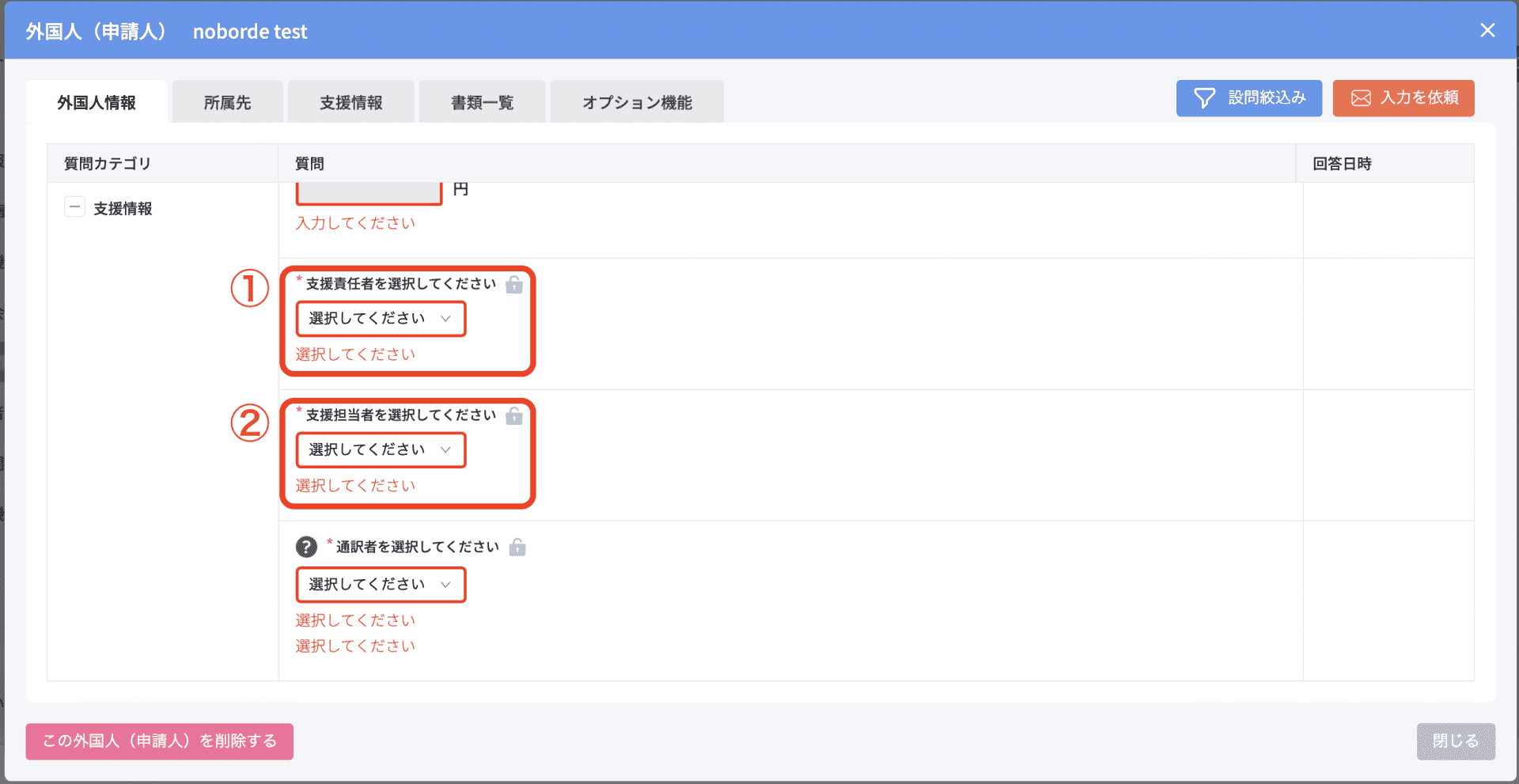
Task: Click the question mark help icon
Action: 306,547
